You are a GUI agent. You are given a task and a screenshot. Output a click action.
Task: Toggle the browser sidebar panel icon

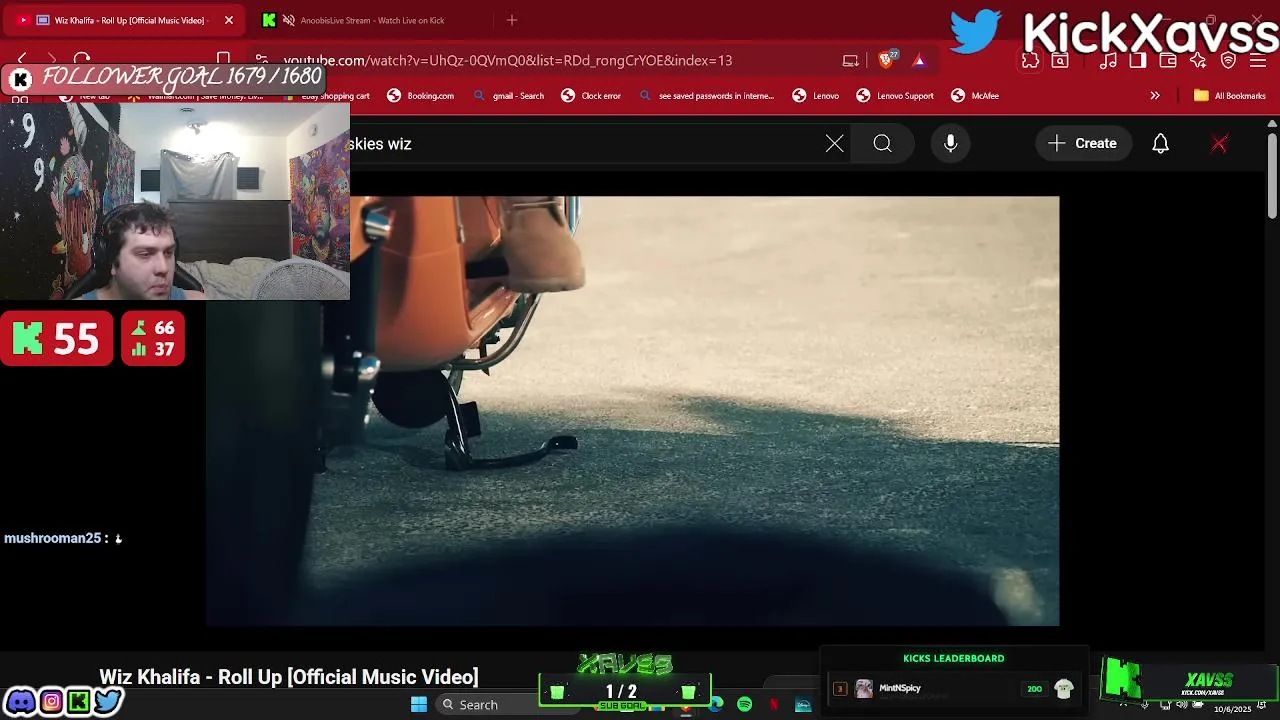pos(1138,60)
